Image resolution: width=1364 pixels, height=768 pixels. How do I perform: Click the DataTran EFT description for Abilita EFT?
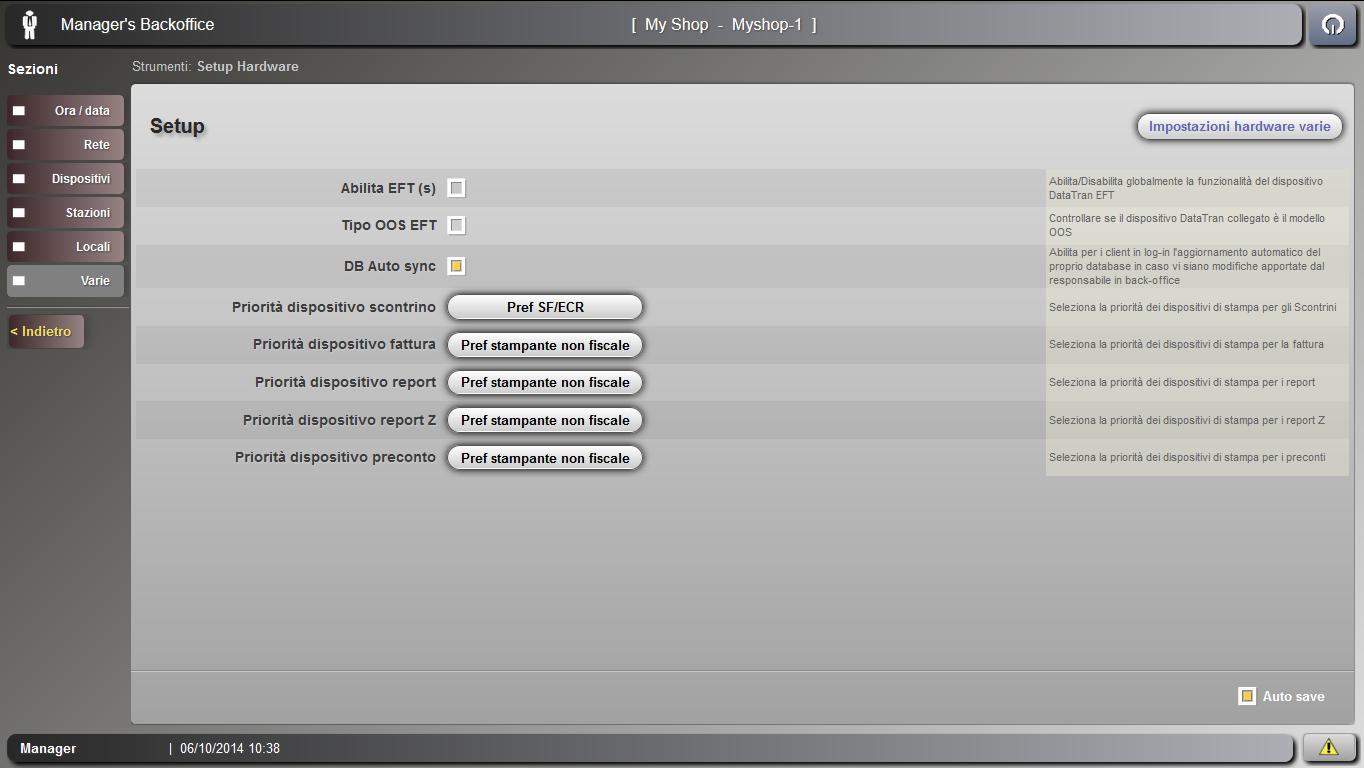point(1186,188)
